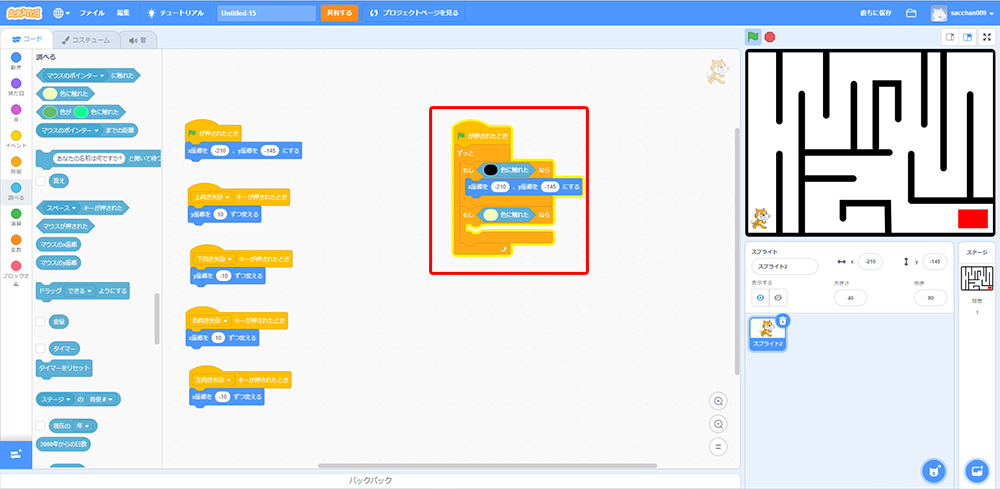This screenshot has width=1000, height=489.
Task: Click the choose a backdrop button
Action: coord(976,470)
